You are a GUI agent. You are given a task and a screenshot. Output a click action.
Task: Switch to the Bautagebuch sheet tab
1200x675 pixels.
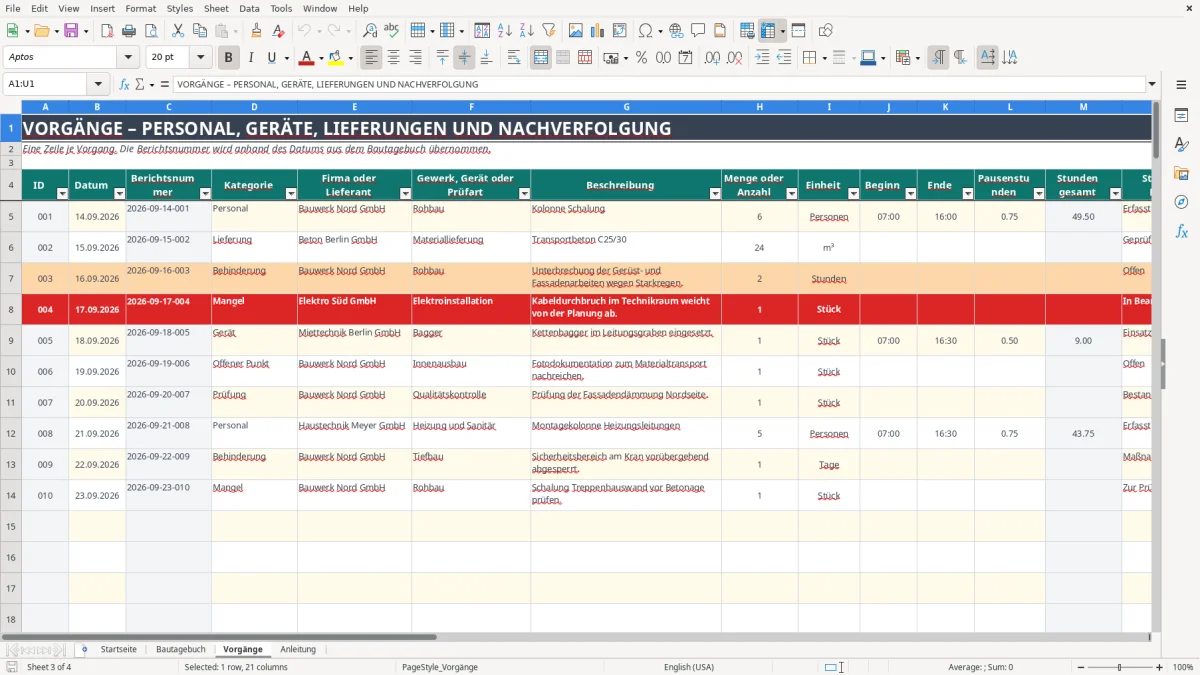(x=181, y=649)
